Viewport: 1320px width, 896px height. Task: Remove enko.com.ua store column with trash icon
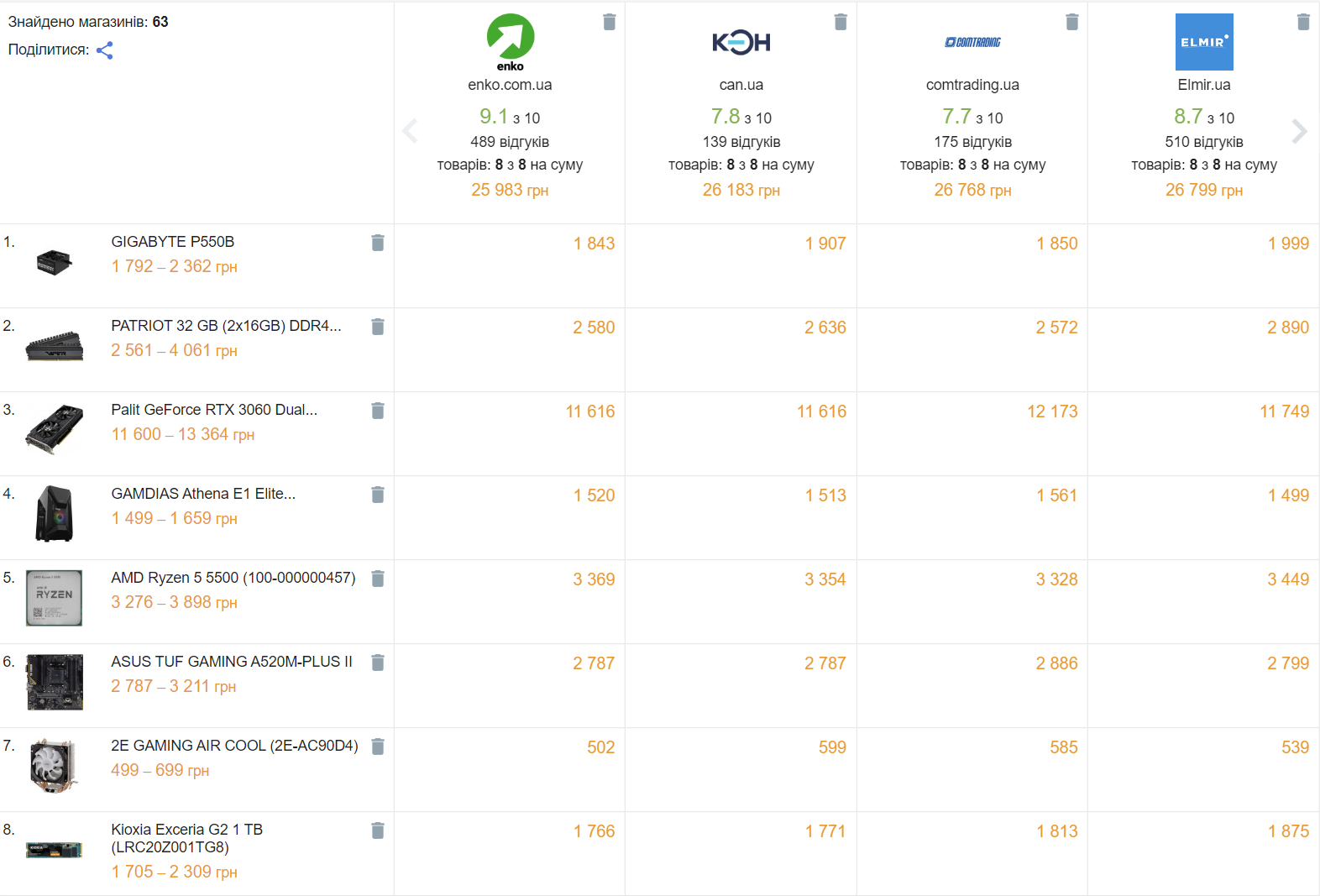click(610, 22)
